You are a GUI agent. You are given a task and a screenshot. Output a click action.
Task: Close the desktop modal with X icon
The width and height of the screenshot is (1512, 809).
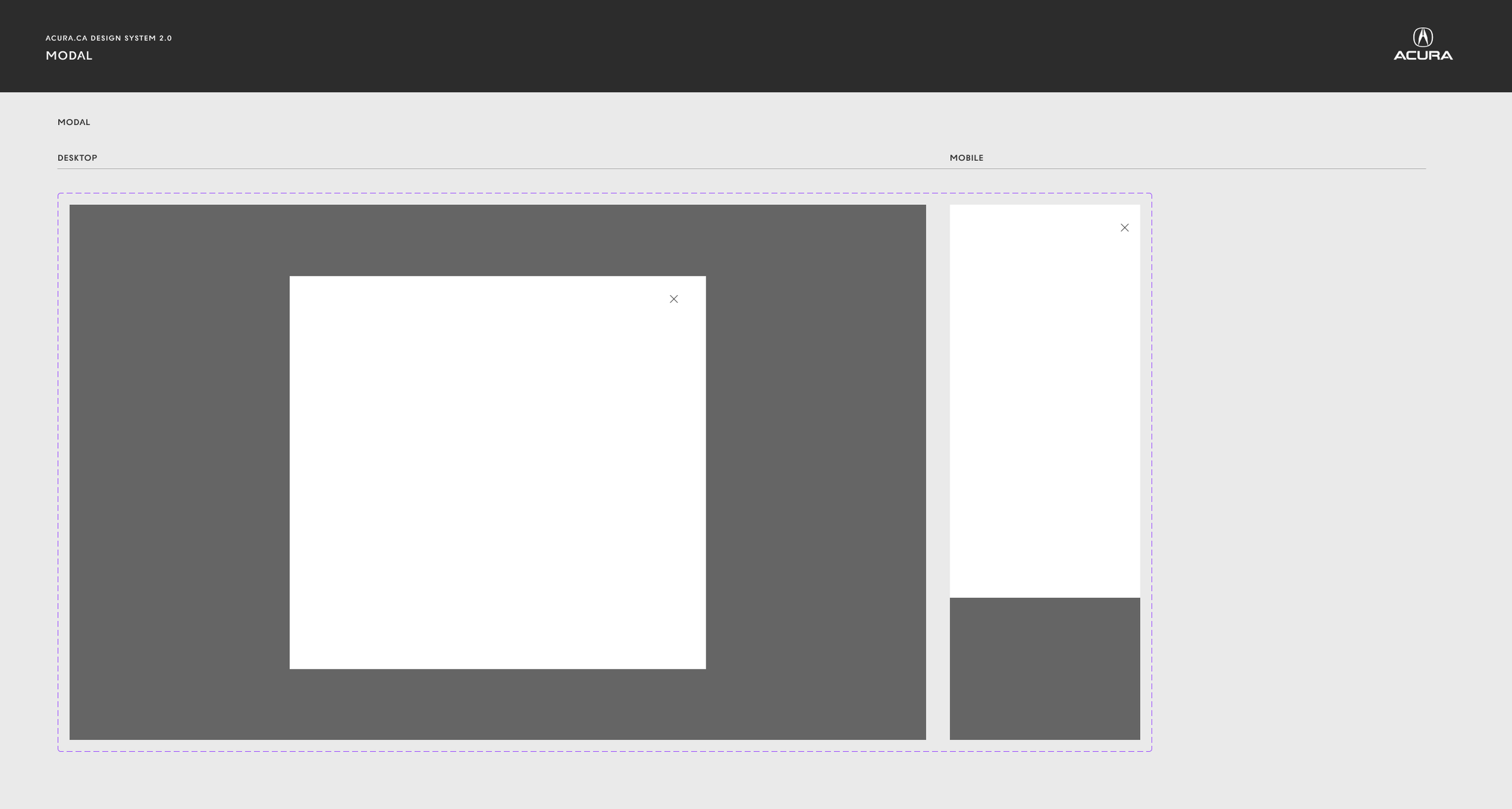[x=674, y=299]
